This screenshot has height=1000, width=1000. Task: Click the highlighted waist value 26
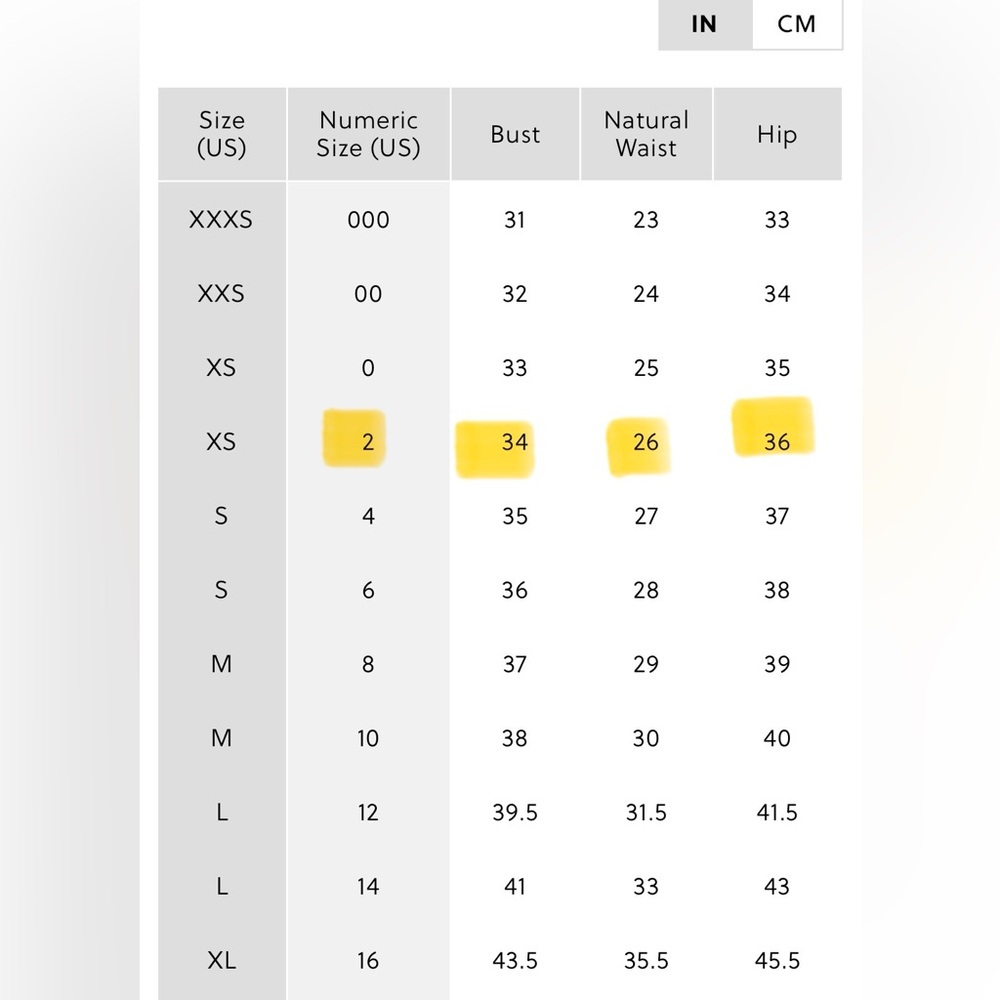point(645,441)
